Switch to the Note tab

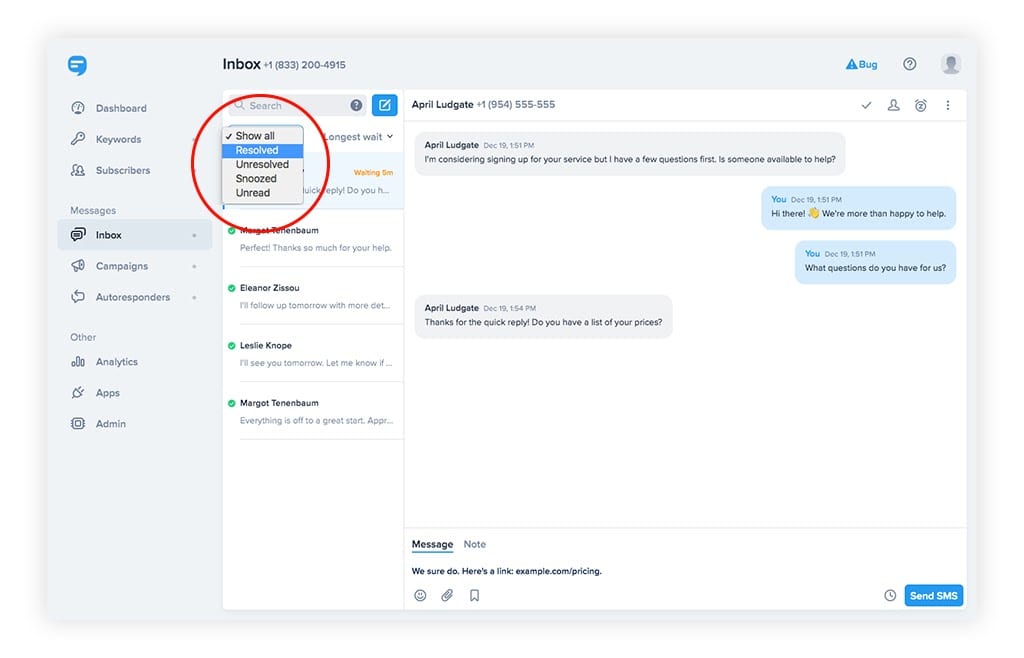[474, 544]
